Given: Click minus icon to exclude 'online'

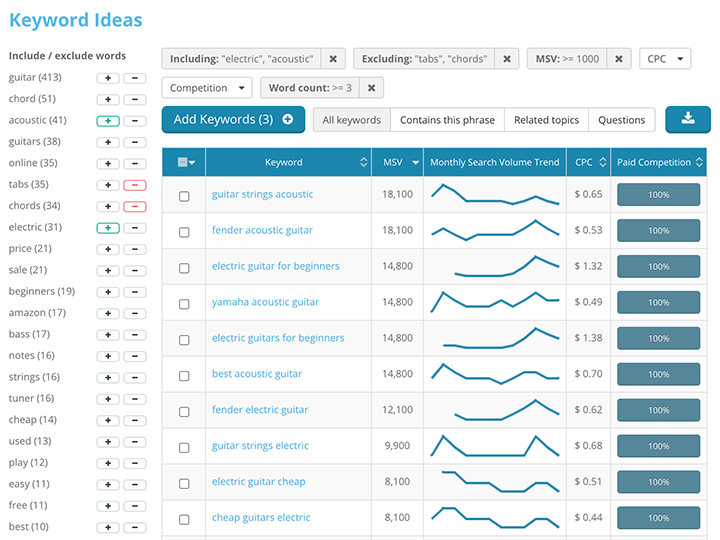Looking at the screenshot, I should click(x=135, y=163).
